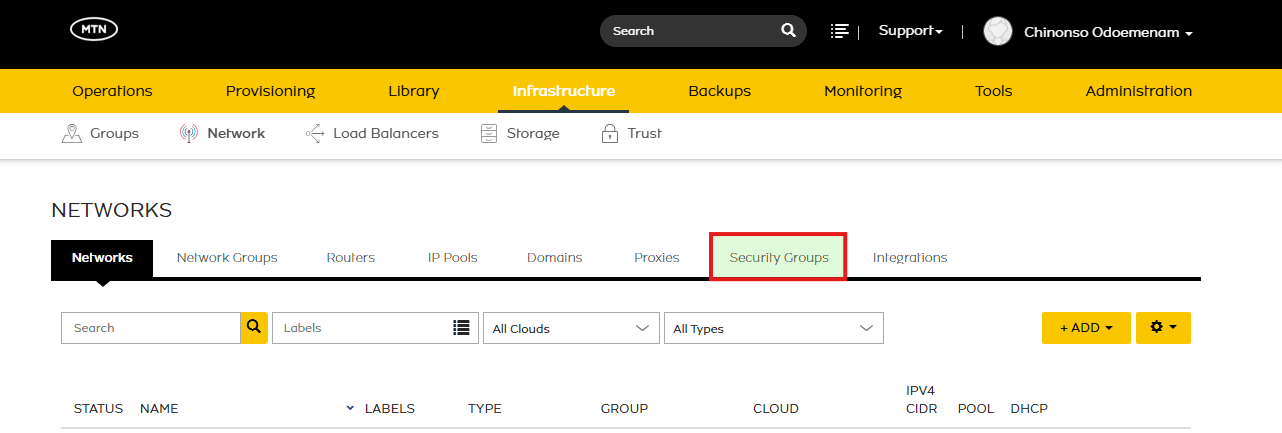
Task: Click the NAME column header
Action: coord(159,409)
